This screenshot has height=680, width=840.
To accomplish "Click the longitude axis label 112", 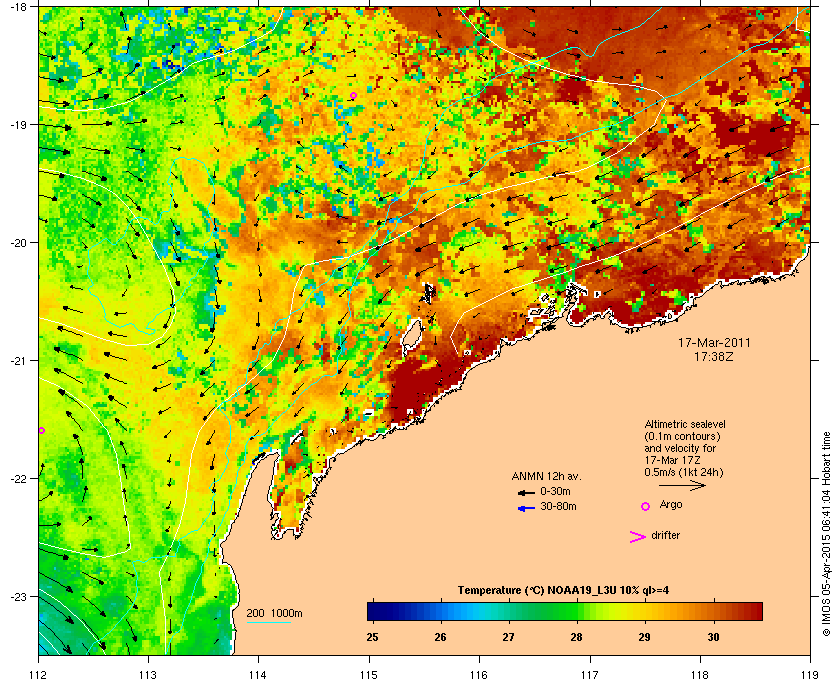I will point(39,674).
